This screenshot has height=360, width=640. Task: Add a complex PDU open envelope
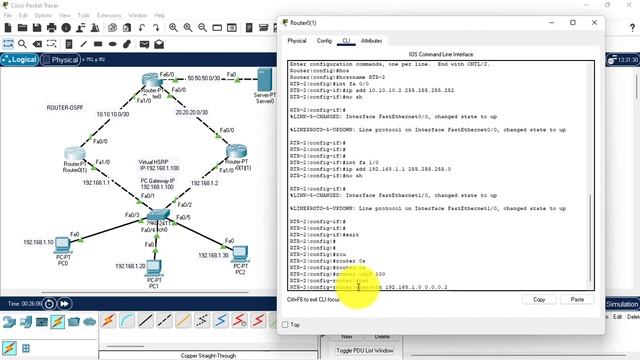click(x=159, y=44)
